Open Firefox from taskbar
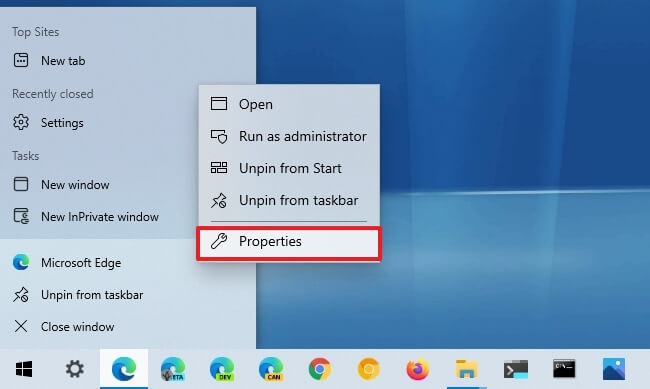The height and width of the screenshot is (389, 650). coord(417,369)
